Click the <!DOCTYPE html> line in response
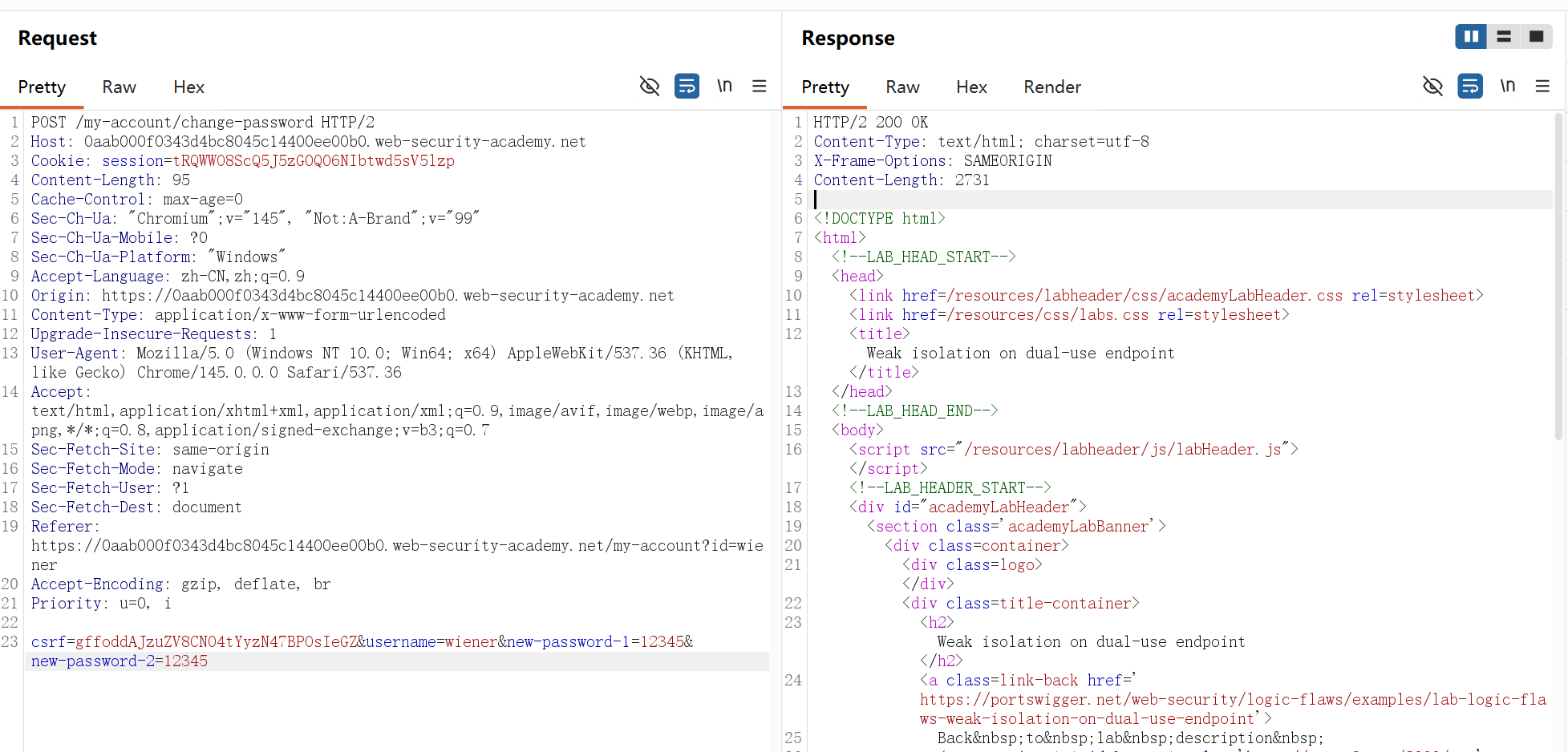Viewport: 1568px width, 752px height. [x=880, y=219]
